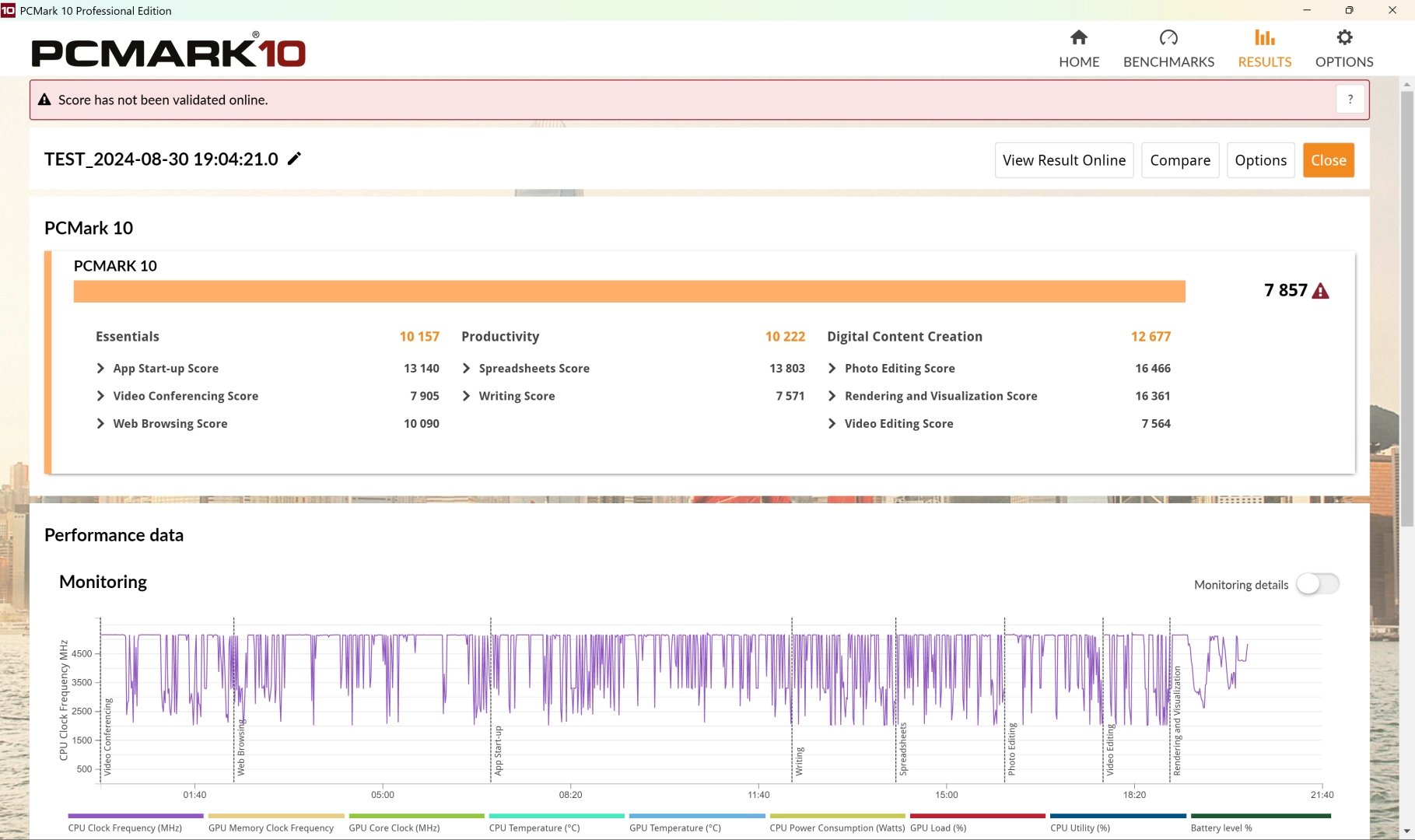The height and width of the screenshot is (840, 1415).
Task: Click the warning icon in validation banner
Action: [44, 100]
